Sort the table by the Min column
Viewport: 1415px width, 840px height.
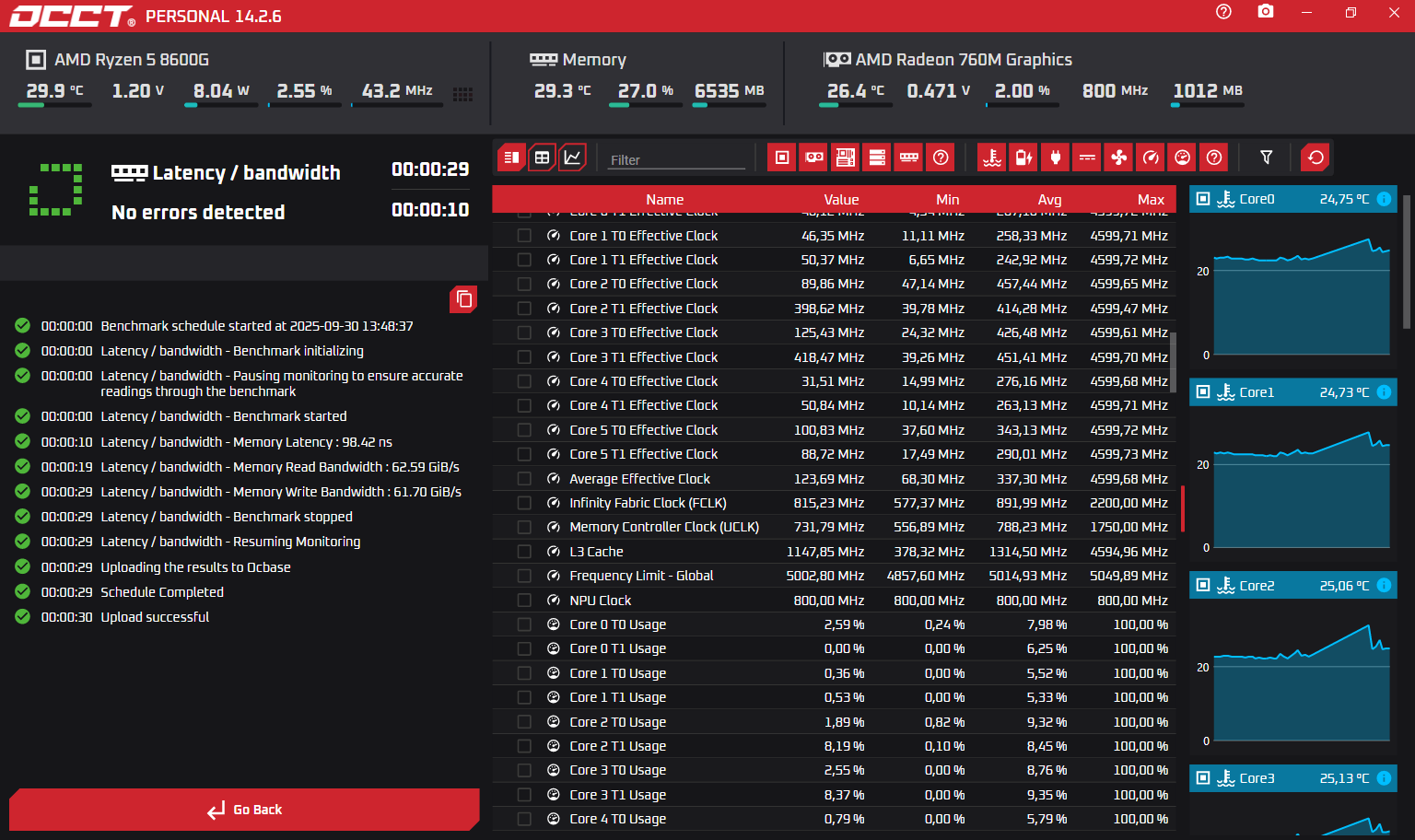[x=947, y=200]
